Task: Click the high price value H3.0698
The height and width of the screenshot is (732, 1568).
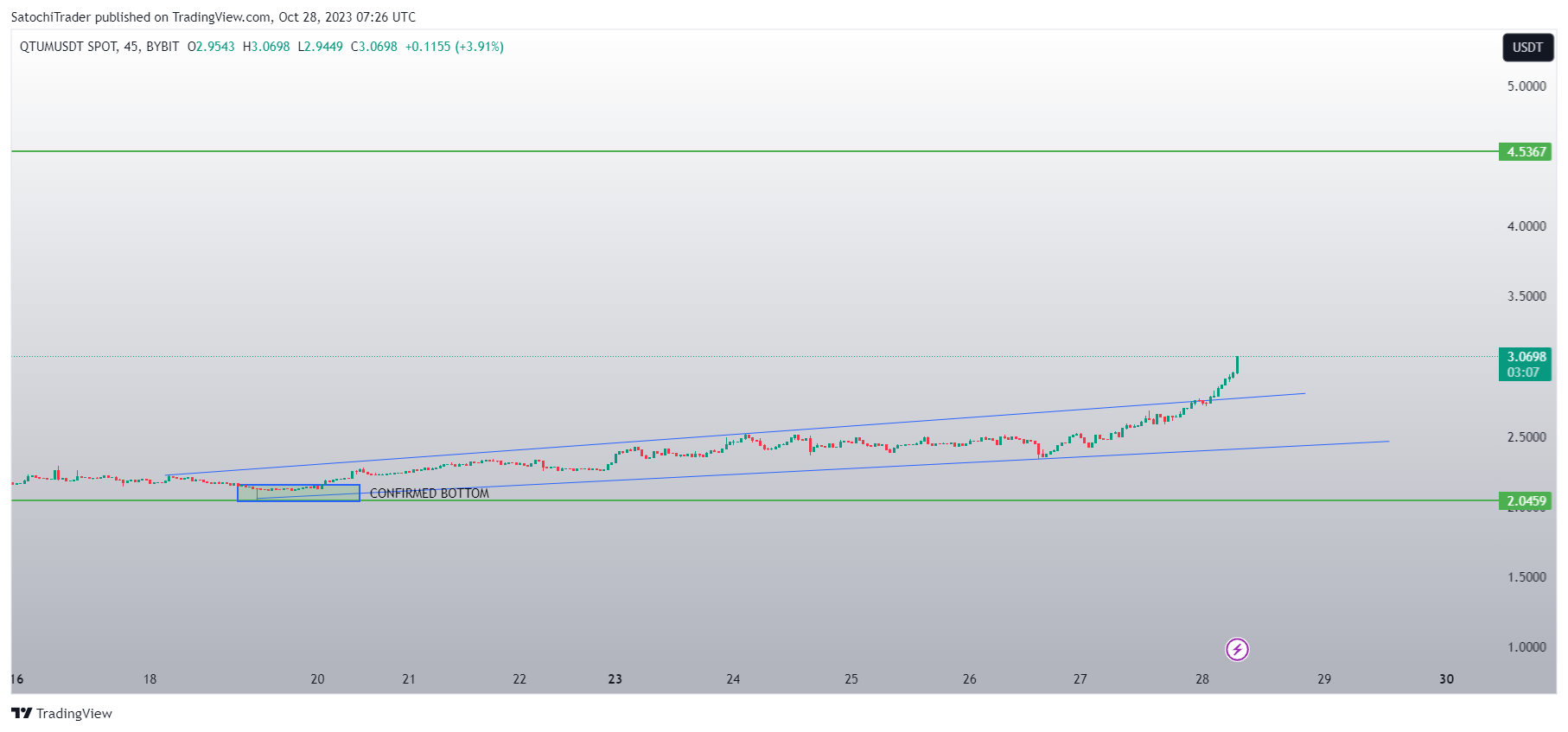Action: [x=266, y=47]
